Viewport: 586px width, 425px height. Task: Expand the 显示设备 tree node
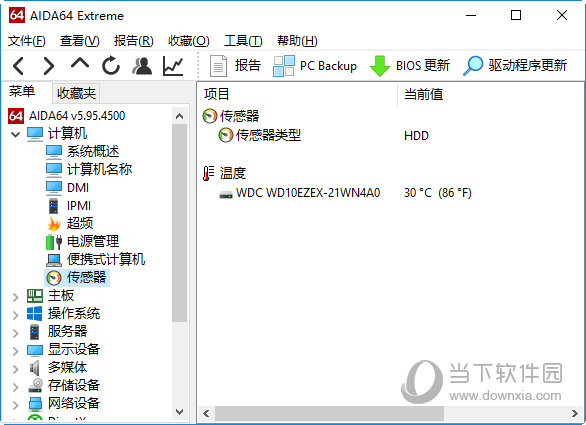pyautogui.click(x=15, y=351)
